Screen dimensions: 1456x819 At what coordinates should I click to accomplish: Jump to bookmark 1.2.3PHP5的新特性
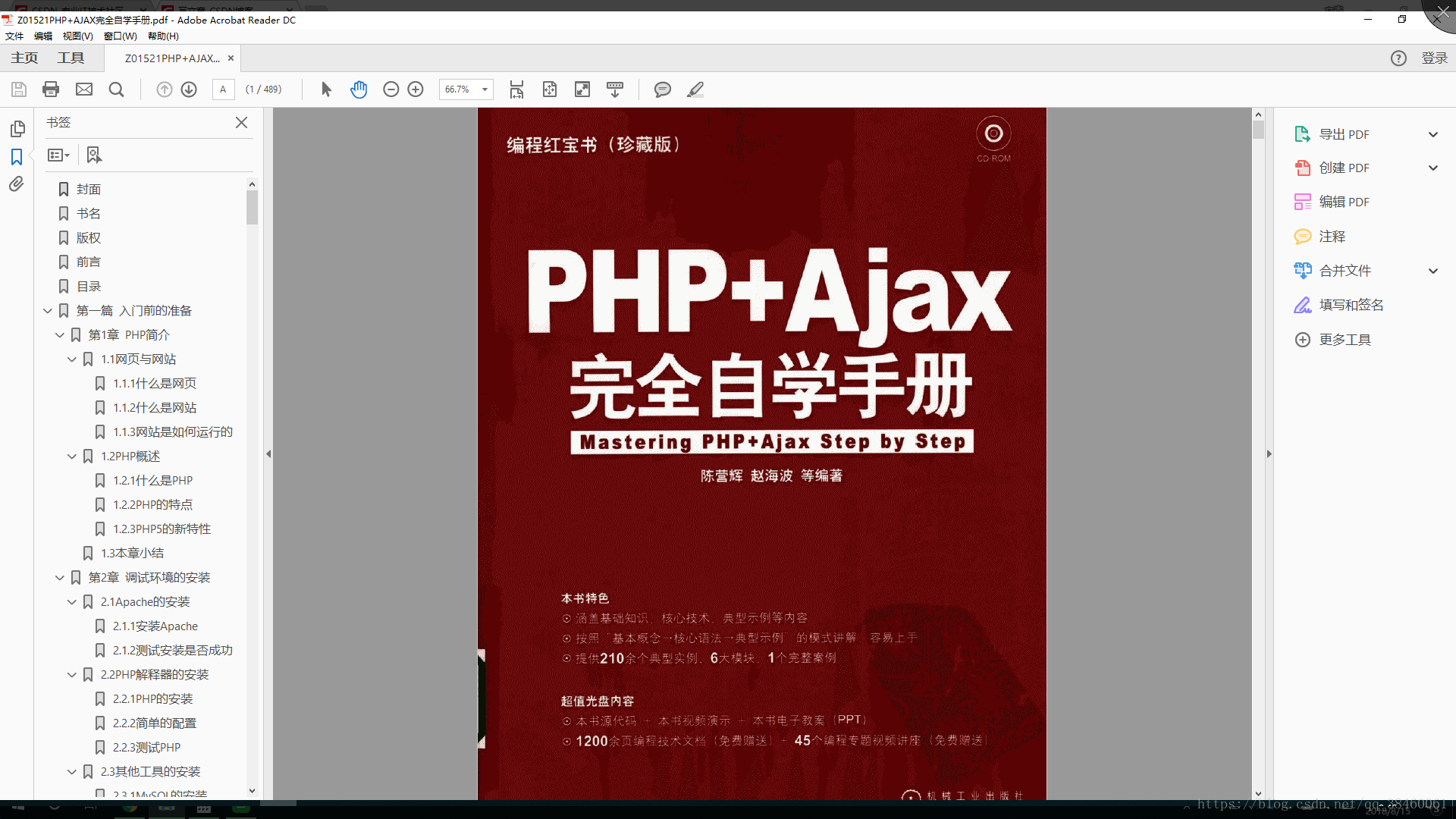pos(162,529)
